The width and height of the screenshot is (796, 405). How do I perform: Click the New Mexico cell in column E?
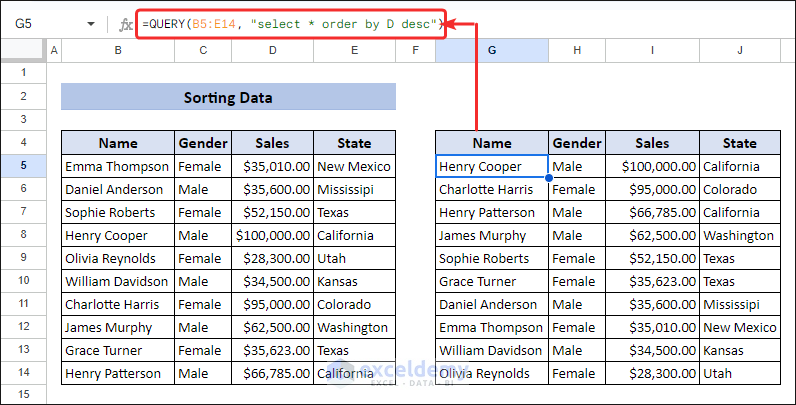coord(354,166)
